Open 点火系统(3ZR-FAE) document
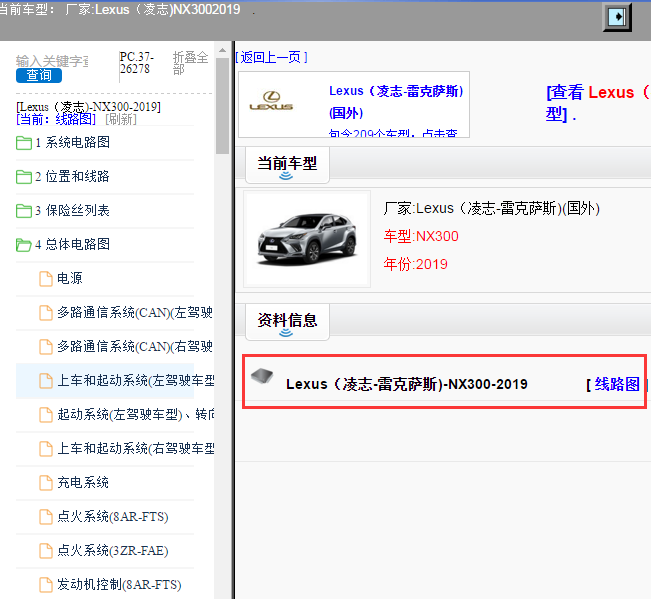Image resolution: width=651 pixels, height=599 pixels. coord(113,550)
